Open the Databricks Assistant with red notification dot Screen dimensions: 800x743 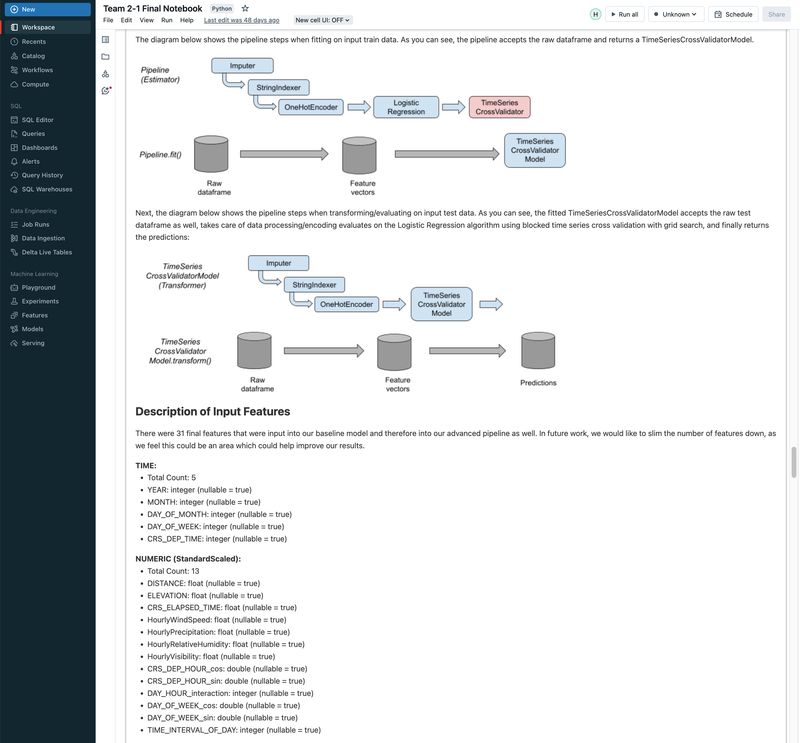(x=106, y=91)
